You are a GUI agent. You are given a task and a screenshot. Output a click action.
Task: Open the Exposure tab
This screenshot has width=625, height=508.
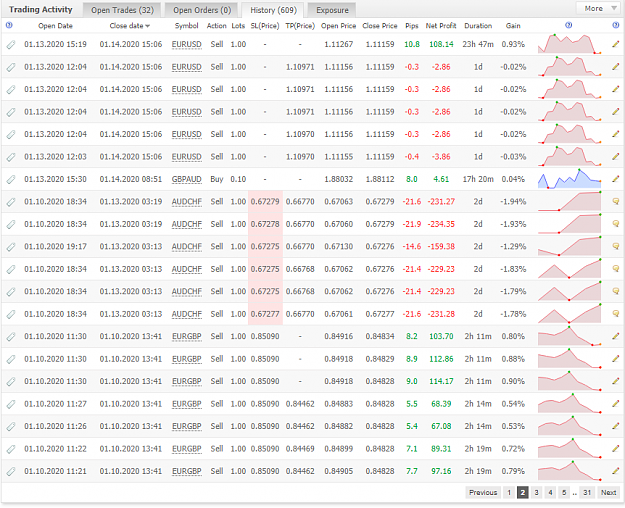coord(332,10)
